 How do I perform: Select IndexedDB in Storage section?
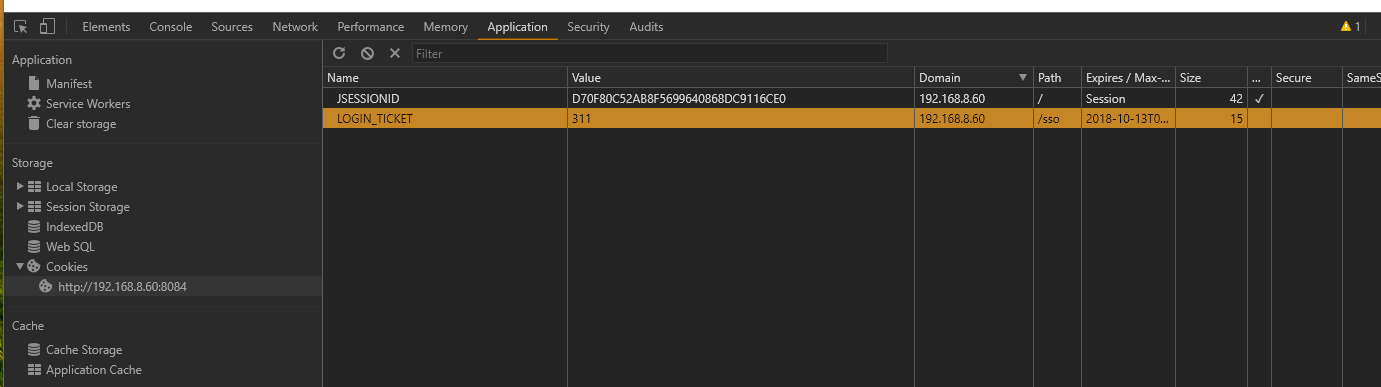(75, 227)
